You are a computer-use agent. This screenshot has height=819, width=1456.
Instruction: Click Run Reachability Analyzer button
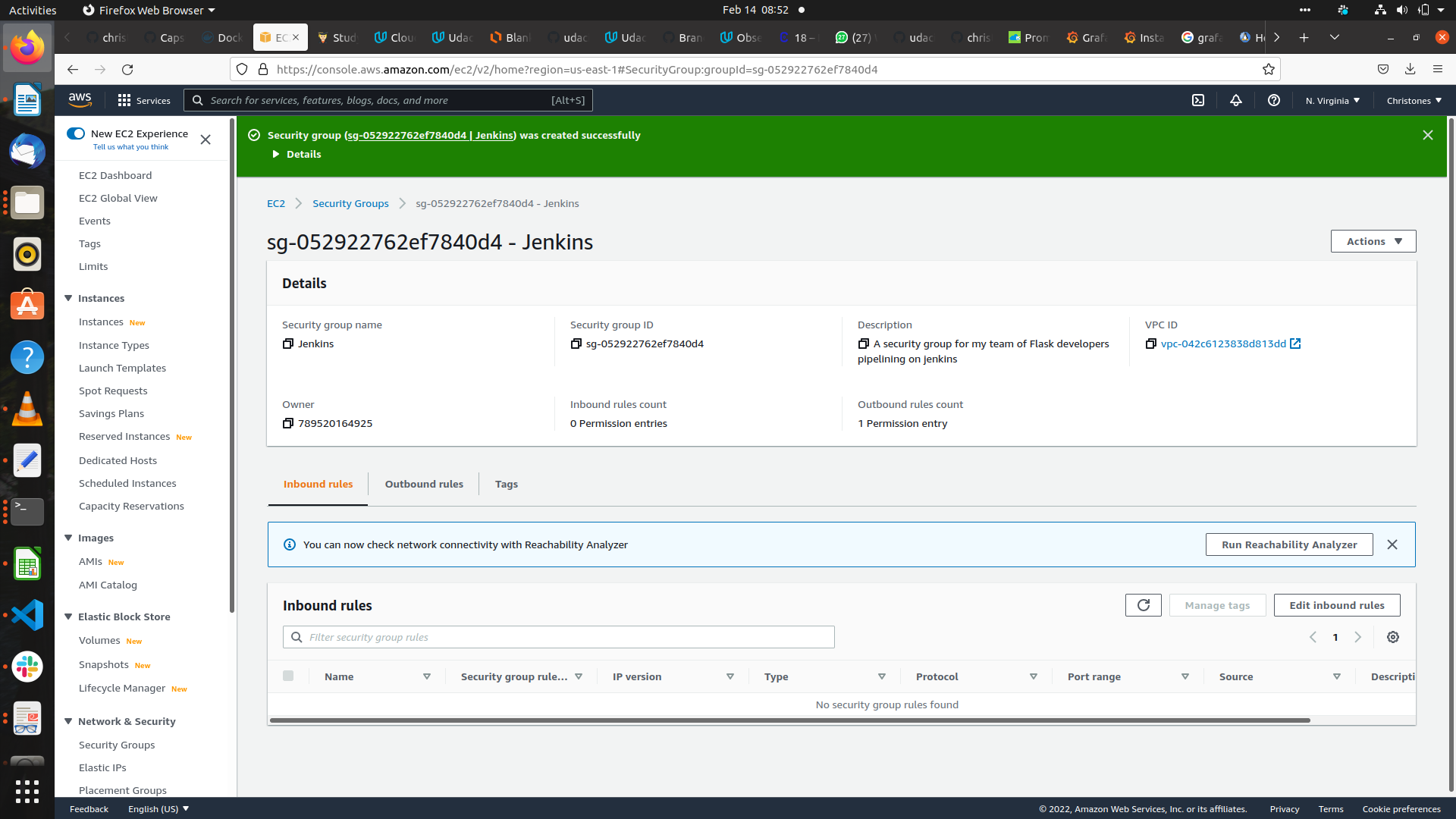pyautogui.click(x=1289, y=544)
